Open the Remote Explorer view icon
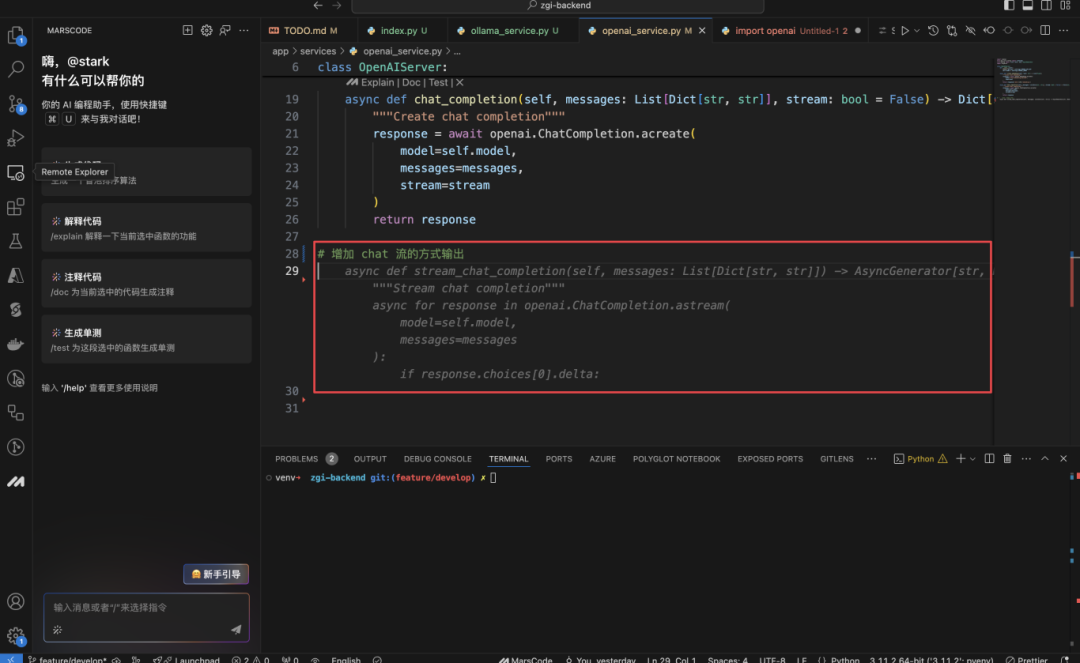The height and width of the screenshot is (663, 1080). (x=16, y=173)
